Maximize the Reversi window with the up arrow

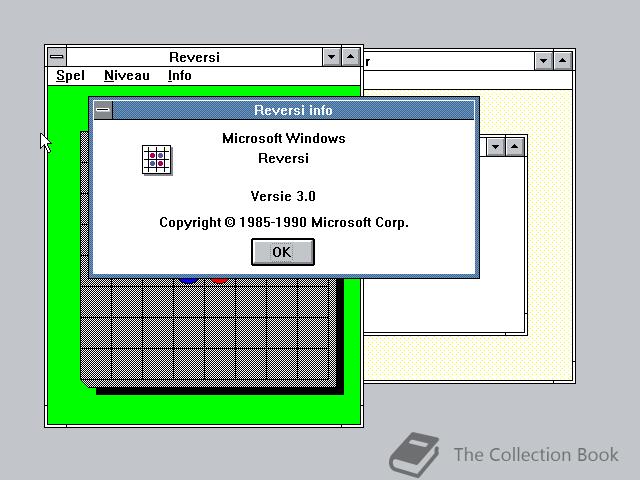(351, 57)
